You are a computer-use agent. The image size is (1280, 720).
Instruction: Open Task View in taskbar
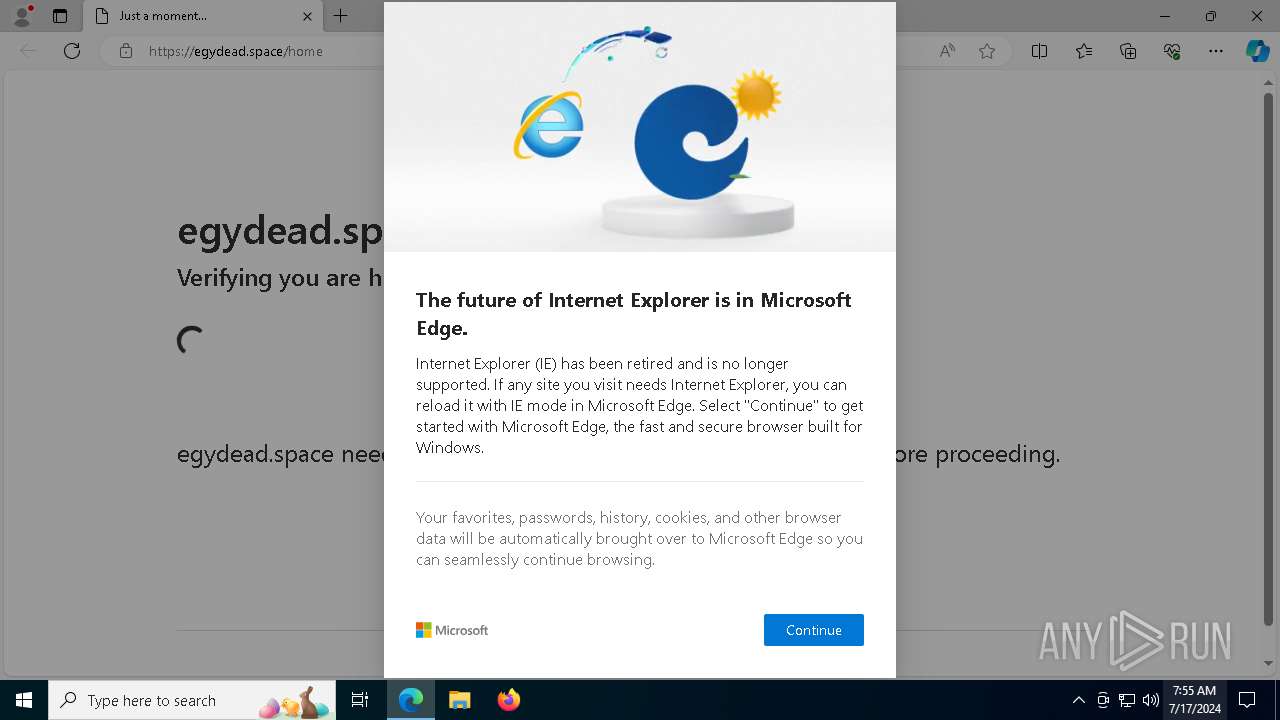click(360, 700)
